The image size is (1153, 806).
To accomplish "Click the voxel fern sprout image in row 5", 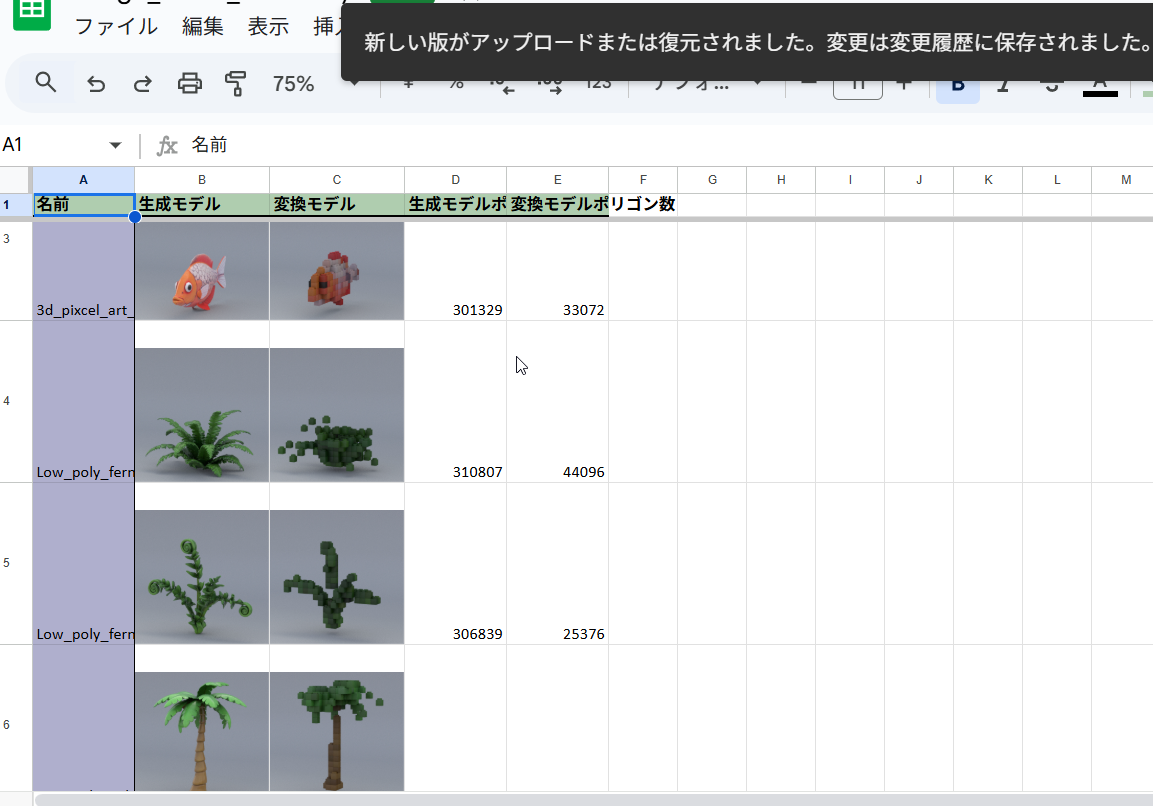I will (x=337, y=577).
